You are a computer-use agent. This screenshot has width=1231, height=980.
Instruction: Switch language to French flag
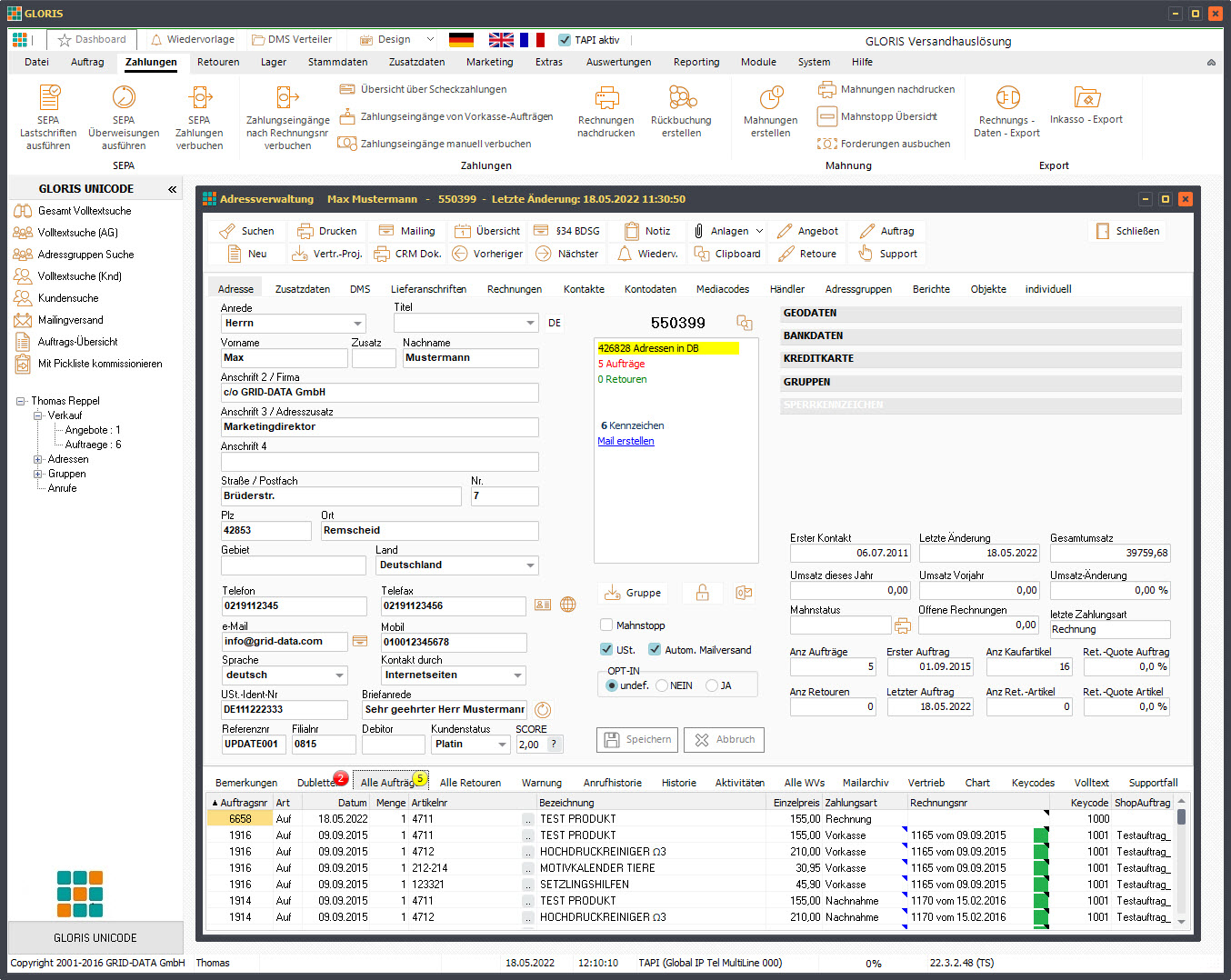532,40
